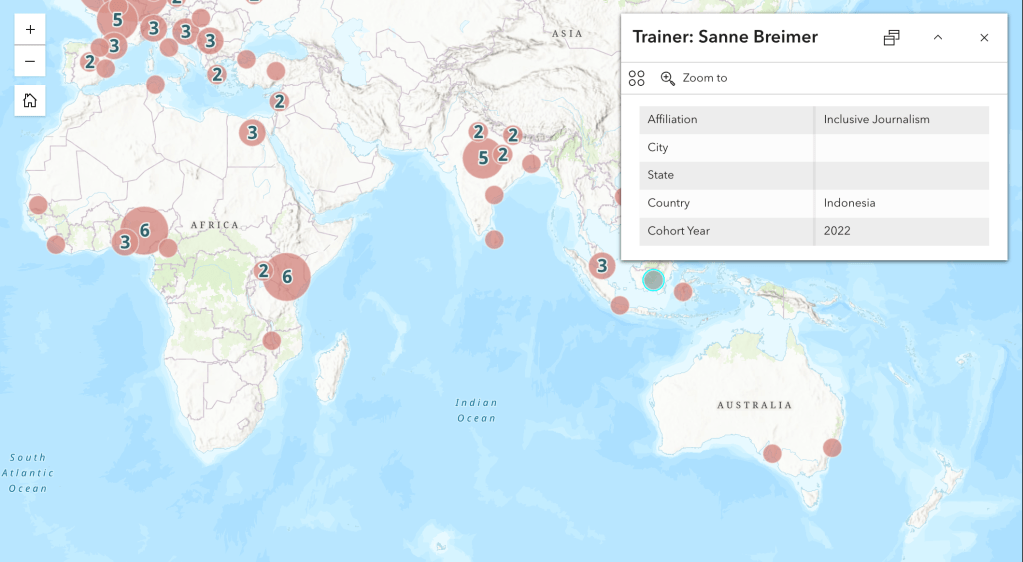Image resolution: width=1023 pixels, height=562 pixels.
Task: Click the Cohort Year value 2022
Action: tap(837, 231)
